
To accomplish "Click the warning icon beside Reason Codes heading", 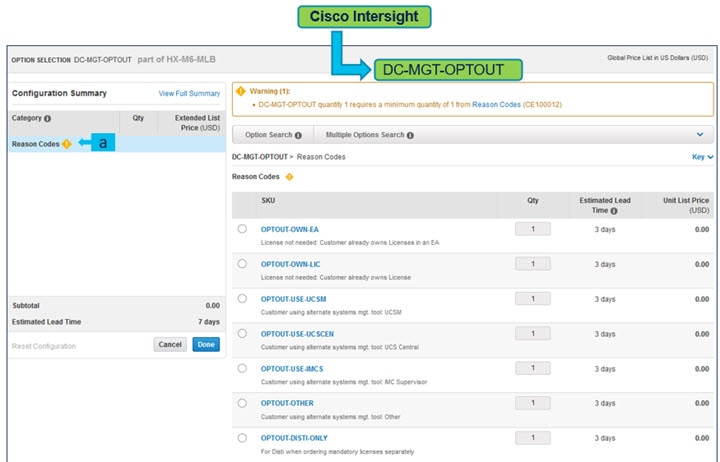I will point(289,177).
